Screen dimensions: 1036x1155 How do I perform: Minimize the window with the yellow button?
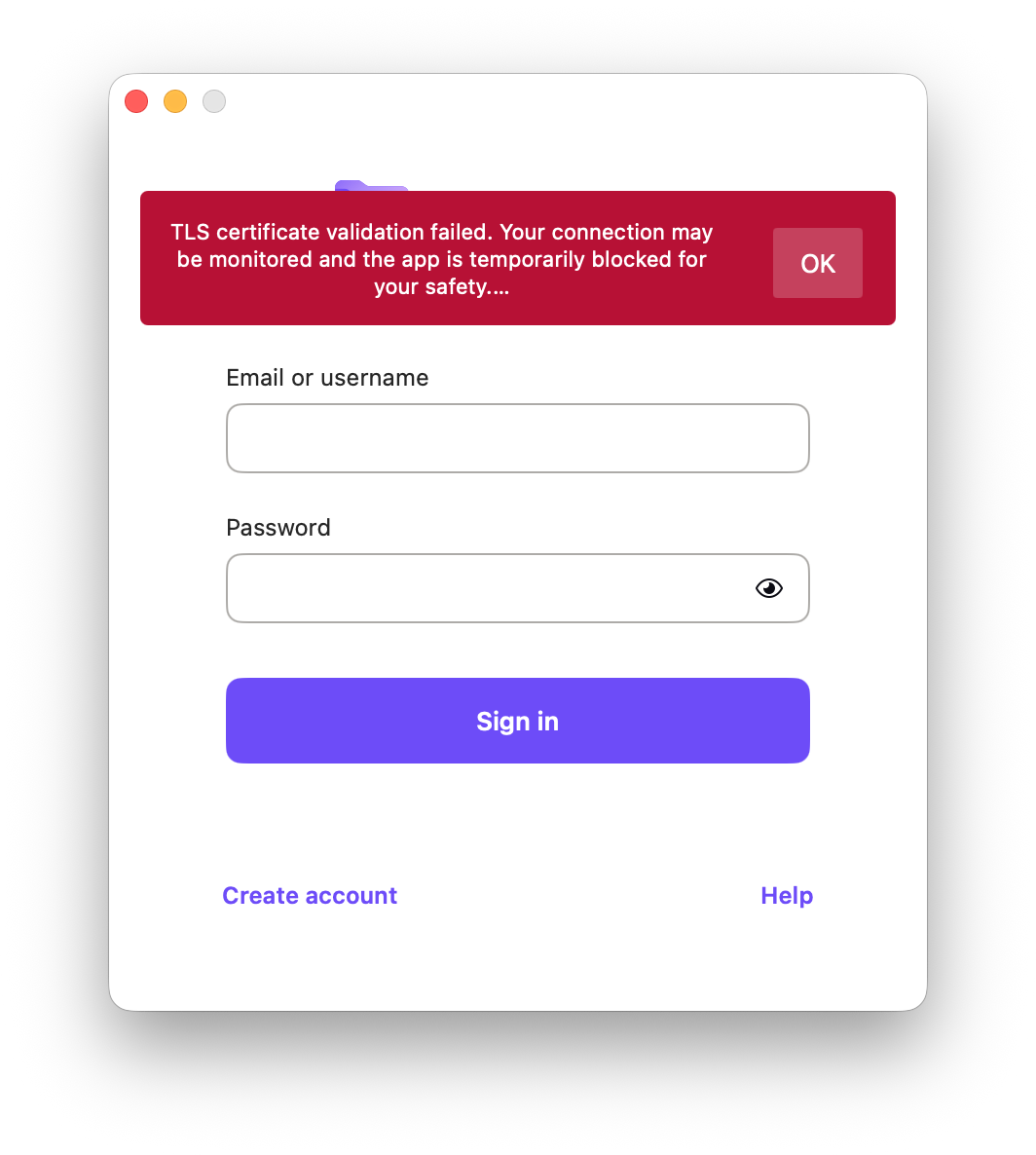[x=175, y=101]
